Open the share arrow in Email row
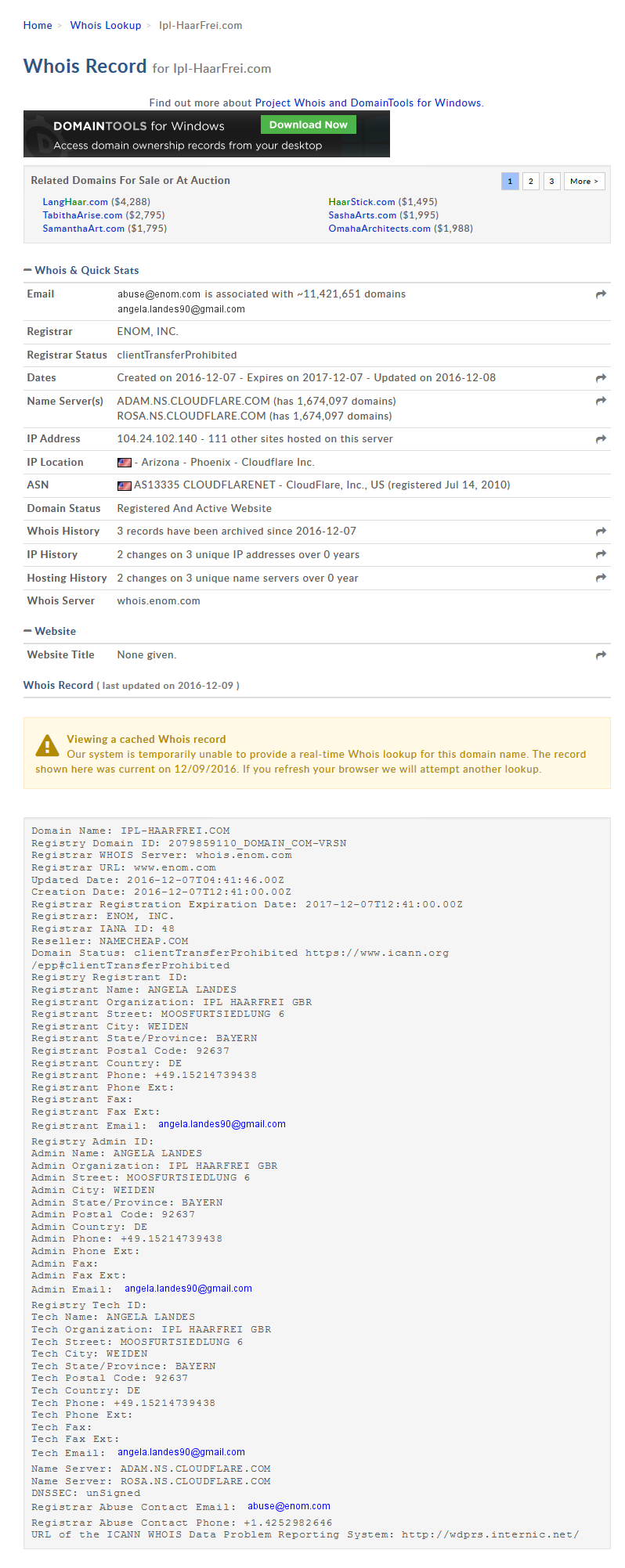The width and height of the screenshot is (625, 1568). 601,294
